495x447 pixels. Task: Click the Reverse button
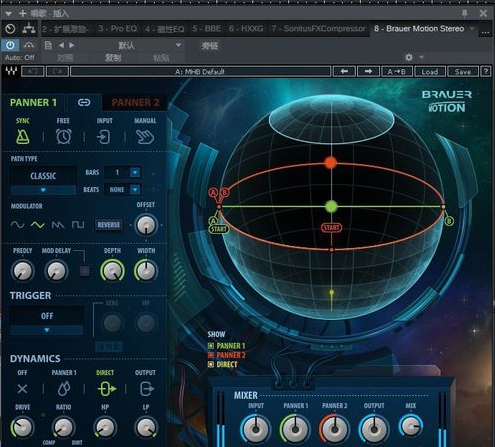(109, 225)
